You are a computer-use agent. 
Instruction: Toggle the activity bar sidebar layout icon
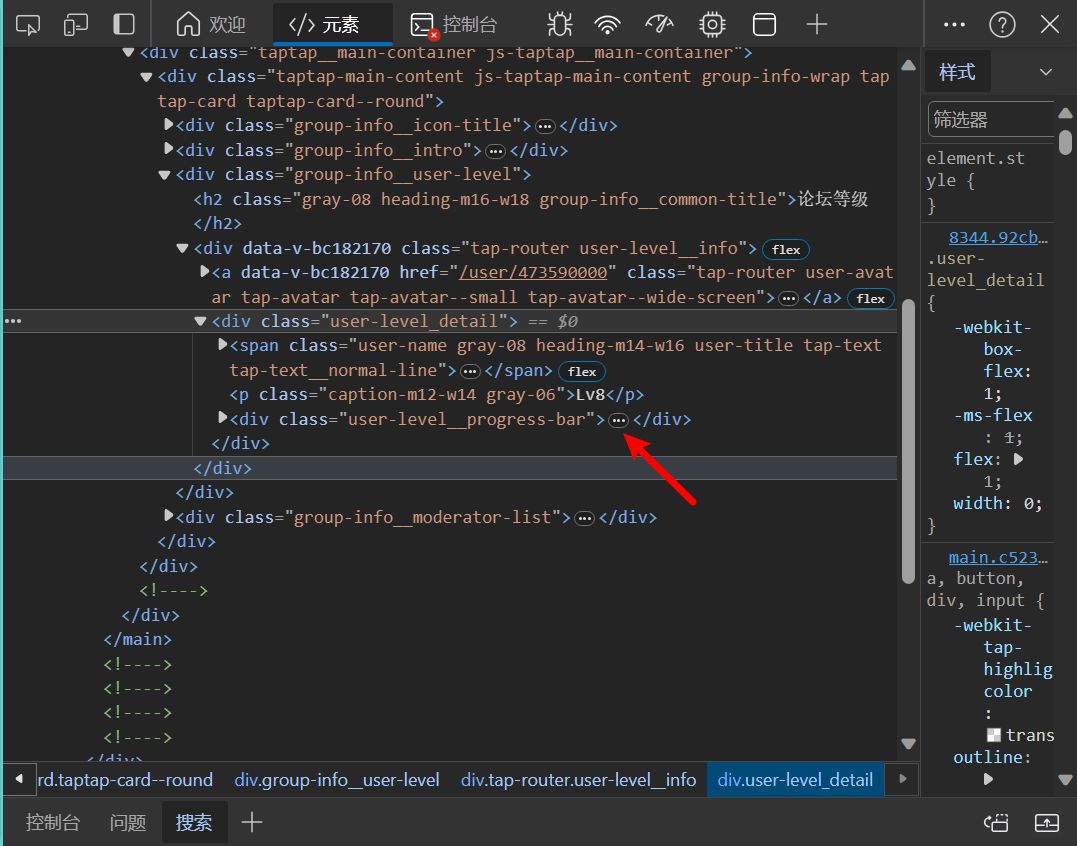point(124,25)
